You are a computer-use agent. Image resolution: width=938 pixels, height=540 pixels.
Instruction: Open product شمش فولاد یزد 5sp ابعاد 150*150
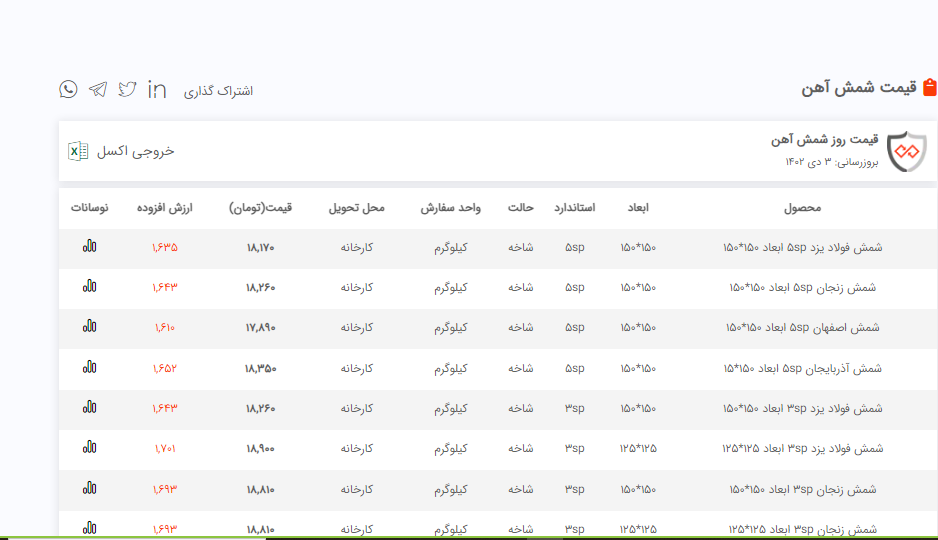point(802,247)
